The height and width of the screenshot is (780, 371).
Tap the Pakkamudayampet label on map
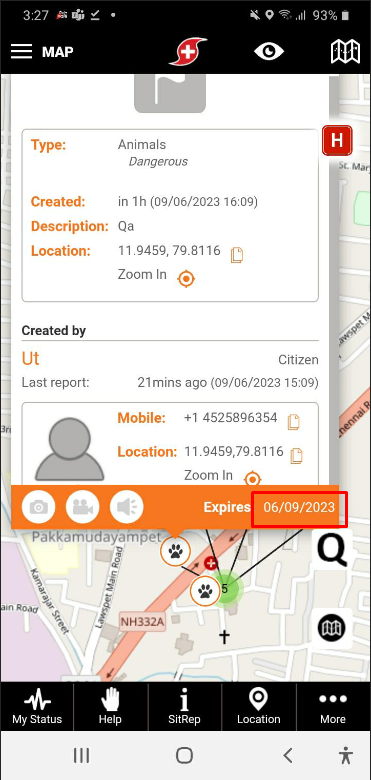[x=97, y=537]
